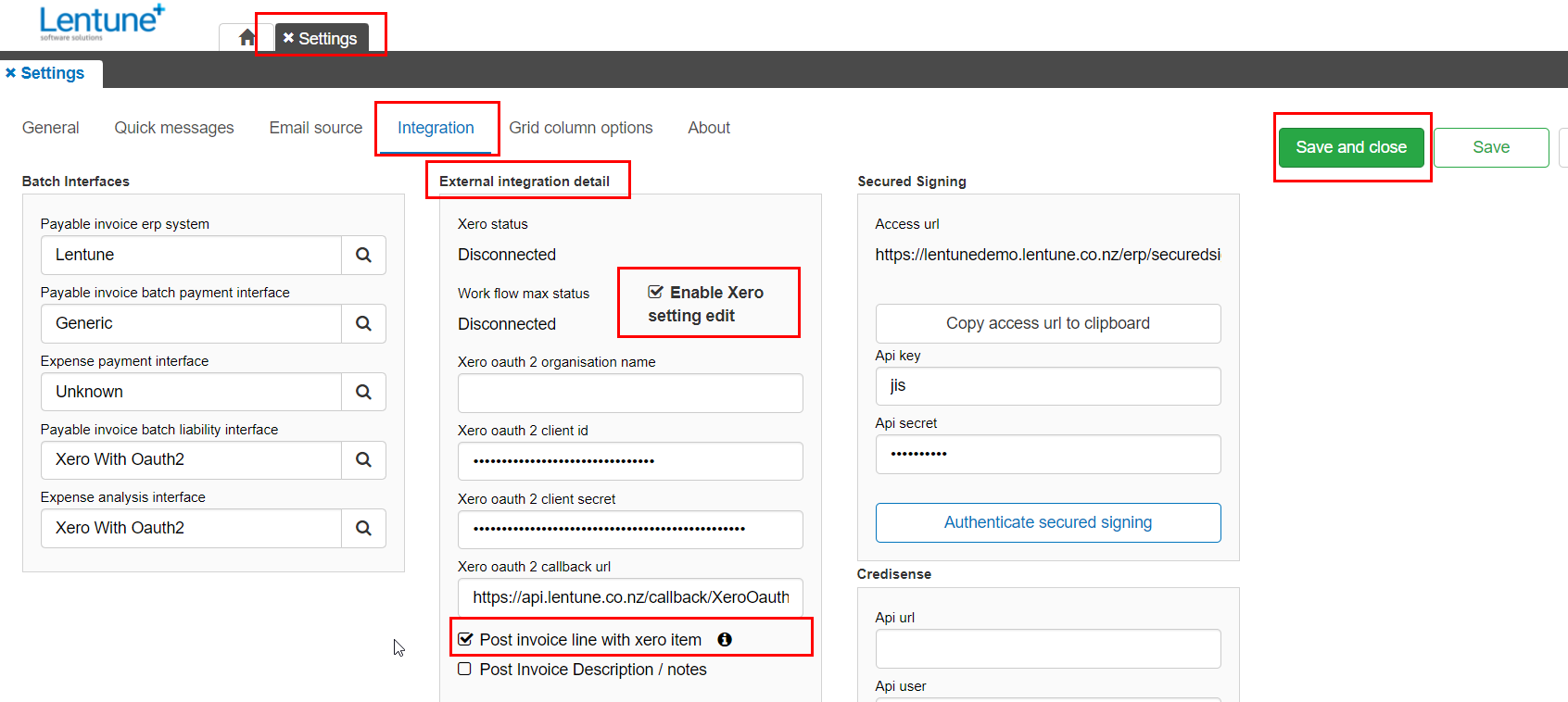Toggle Enable Xero setting edit checkbox
The image size is (1568, 702).
pyautogui.click(x=655, y=292)
